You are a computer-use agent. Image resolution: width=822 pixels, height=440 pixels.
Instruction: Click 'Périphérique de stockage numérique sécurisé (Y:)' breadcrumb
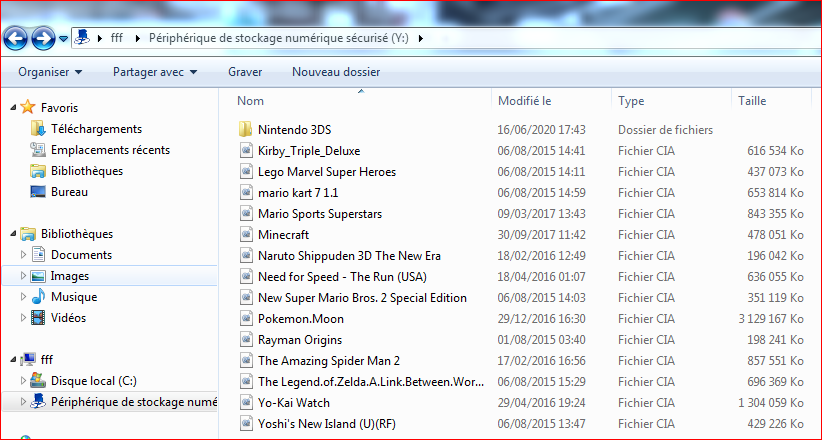[278, 38]
